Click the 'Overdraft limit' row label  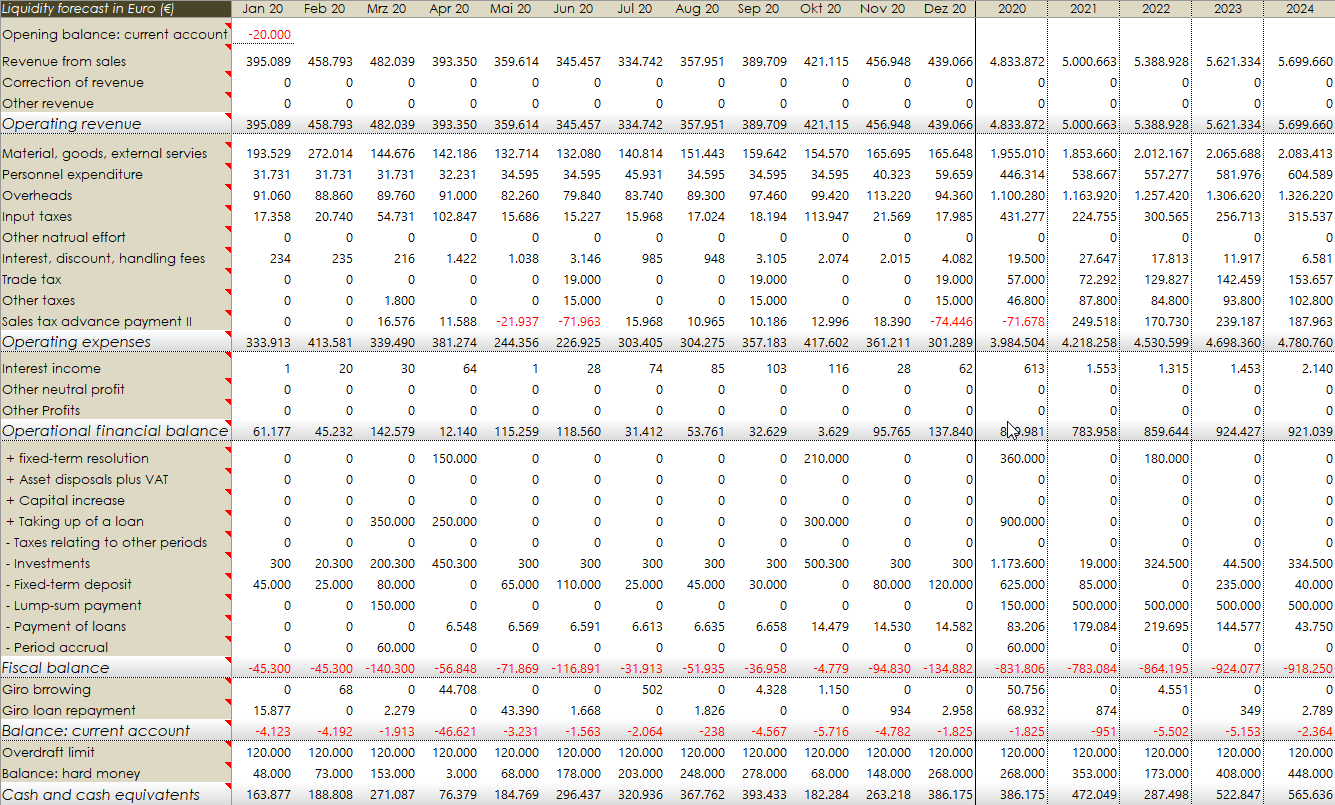click(x=48, y=752)
